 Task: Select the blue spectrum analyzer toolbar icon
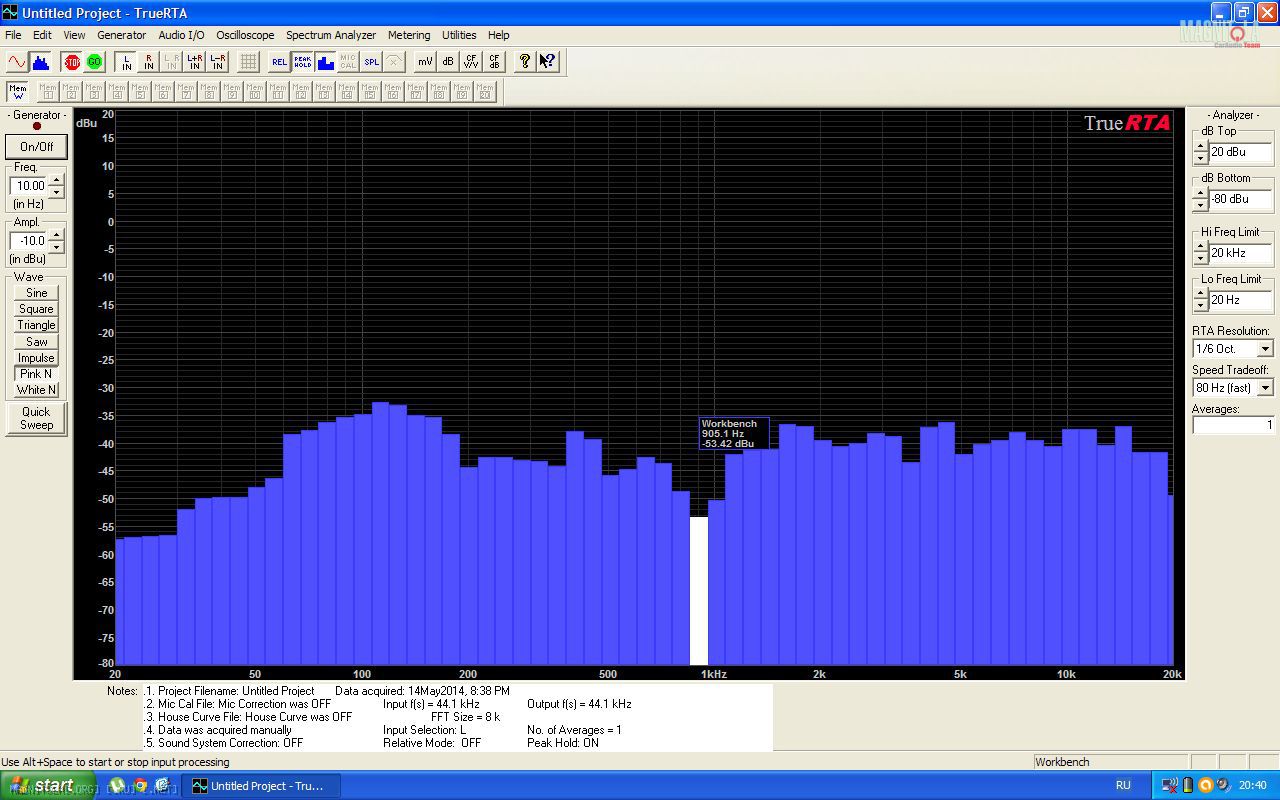(41, 62)
